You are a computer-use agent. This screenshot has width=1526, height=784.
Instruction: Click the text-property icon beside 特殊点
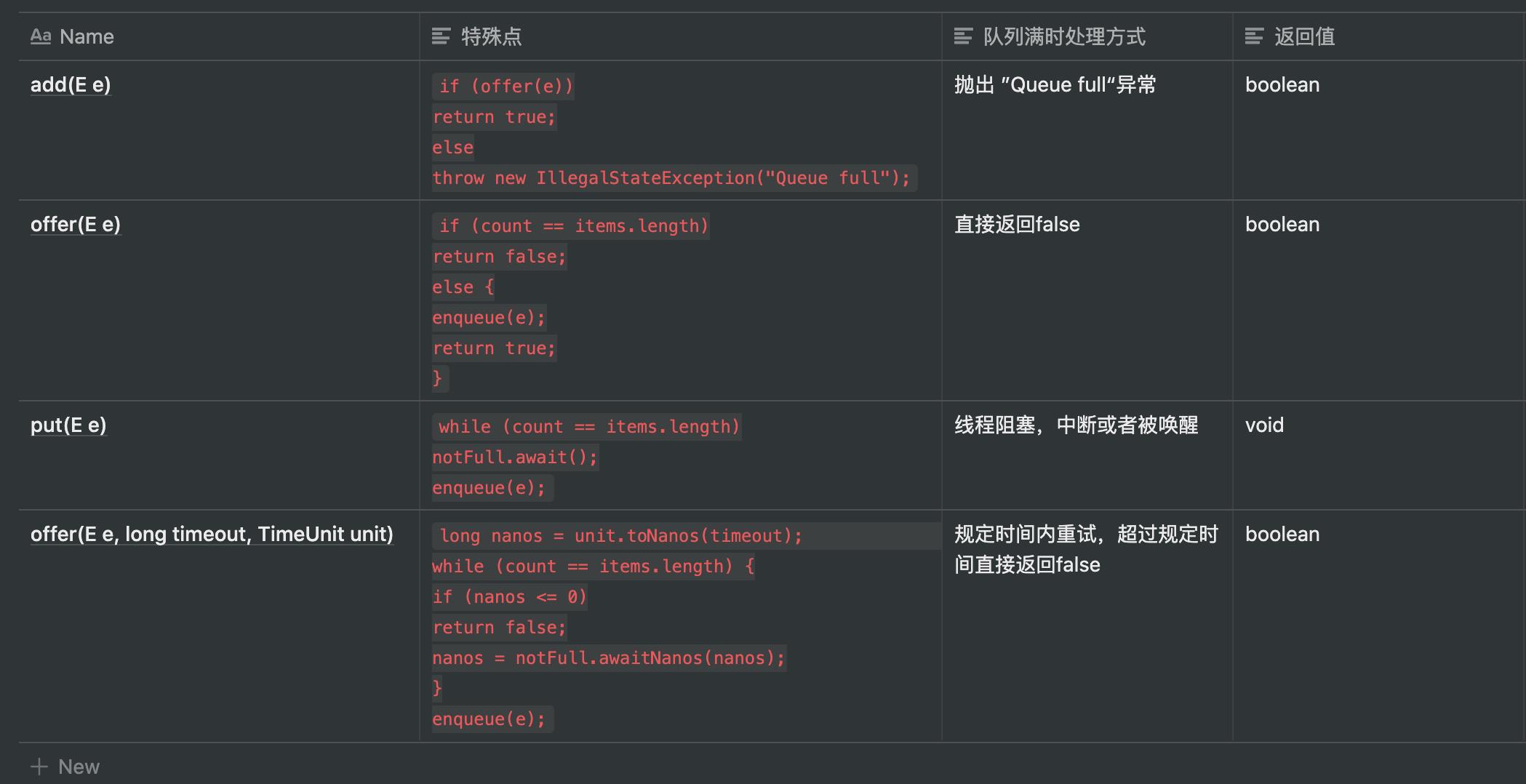click(441, 36)
